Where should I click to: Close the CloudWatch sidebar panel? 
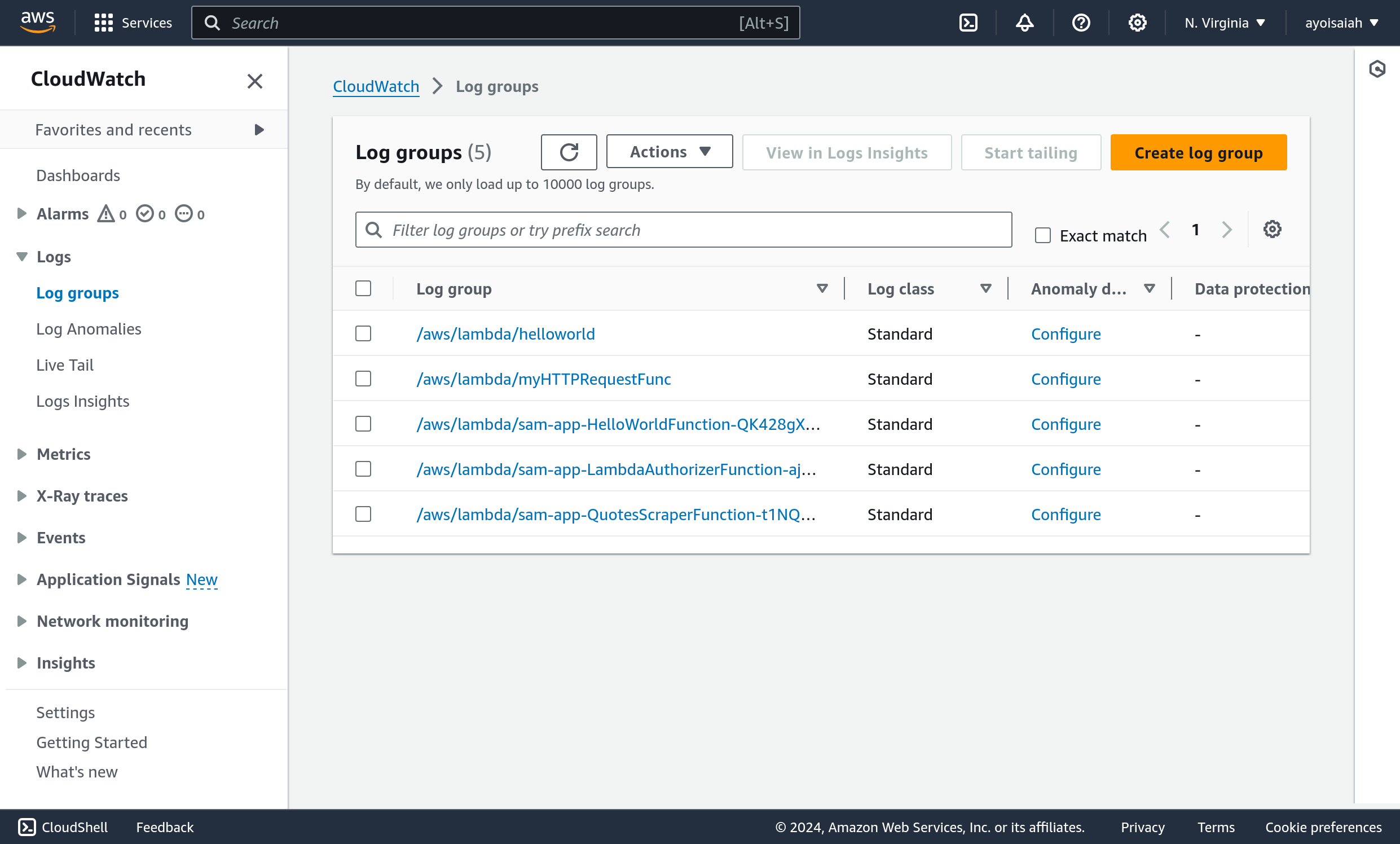pos(254,81)
